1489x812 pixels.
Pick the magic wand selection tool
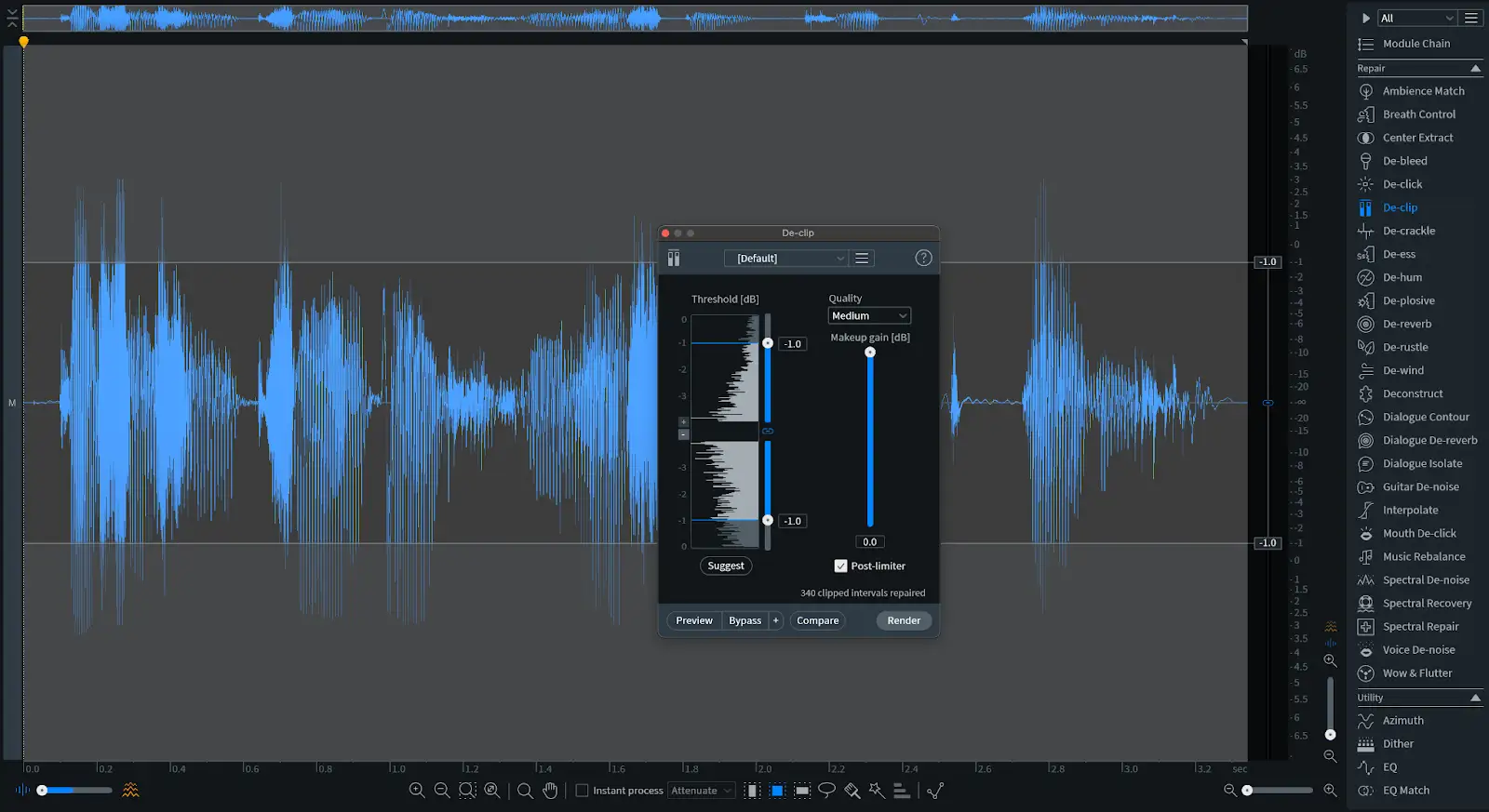pyautogui.click(x=877, y=791)
